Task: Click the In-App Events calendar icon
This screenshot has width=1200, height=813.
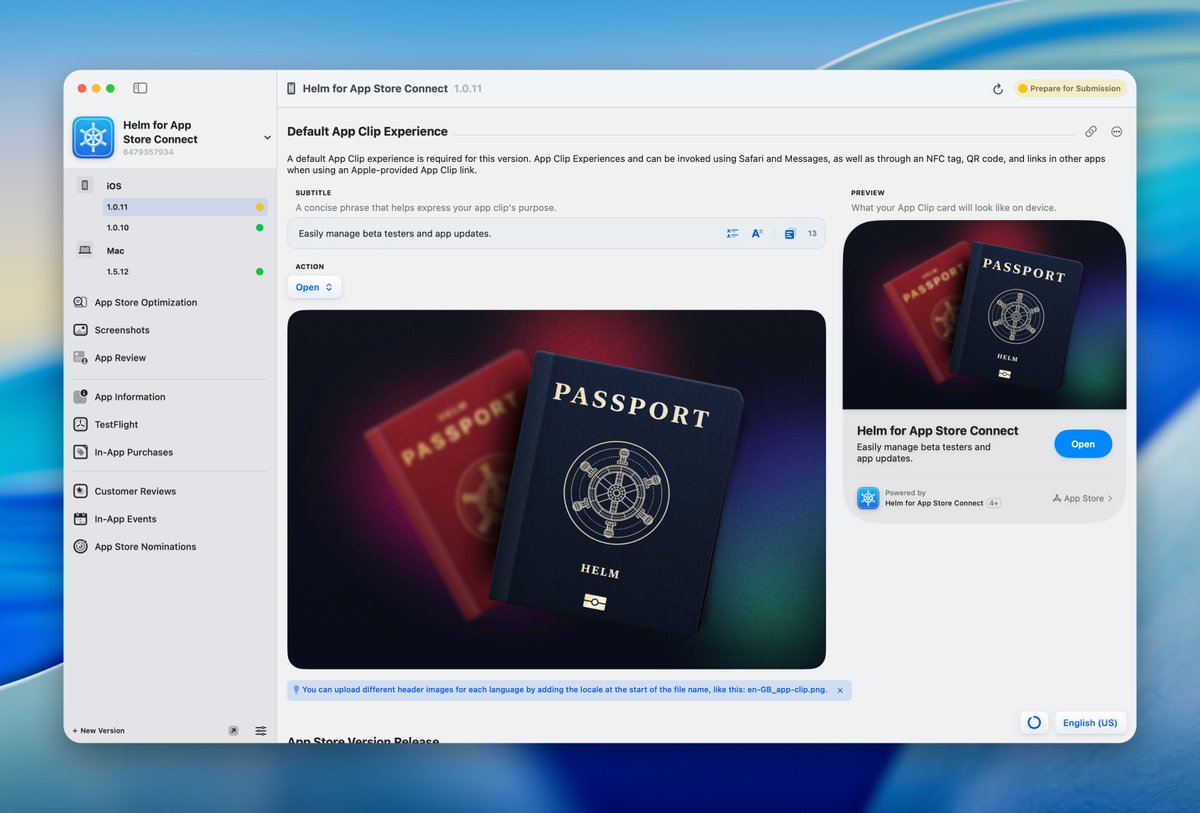Action: click(x=81, y=519)
